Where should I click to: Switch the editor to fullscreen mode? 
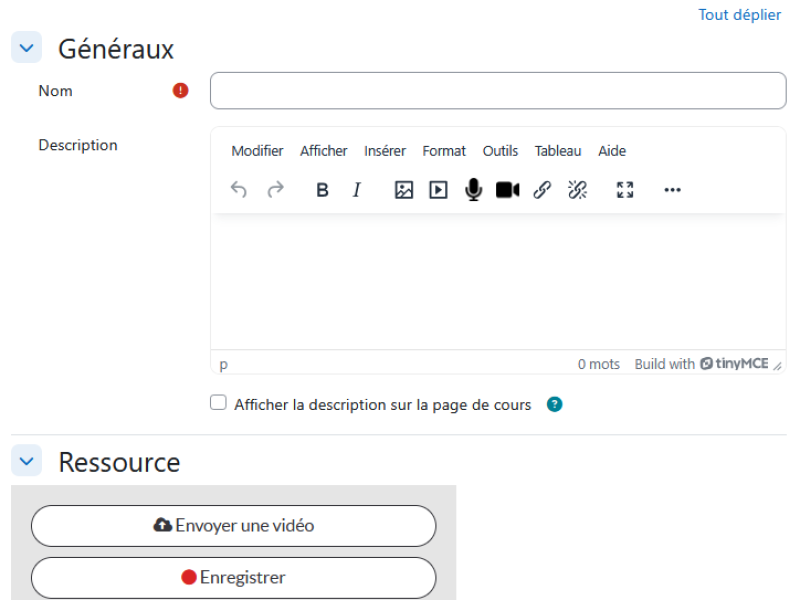point(625,190)
